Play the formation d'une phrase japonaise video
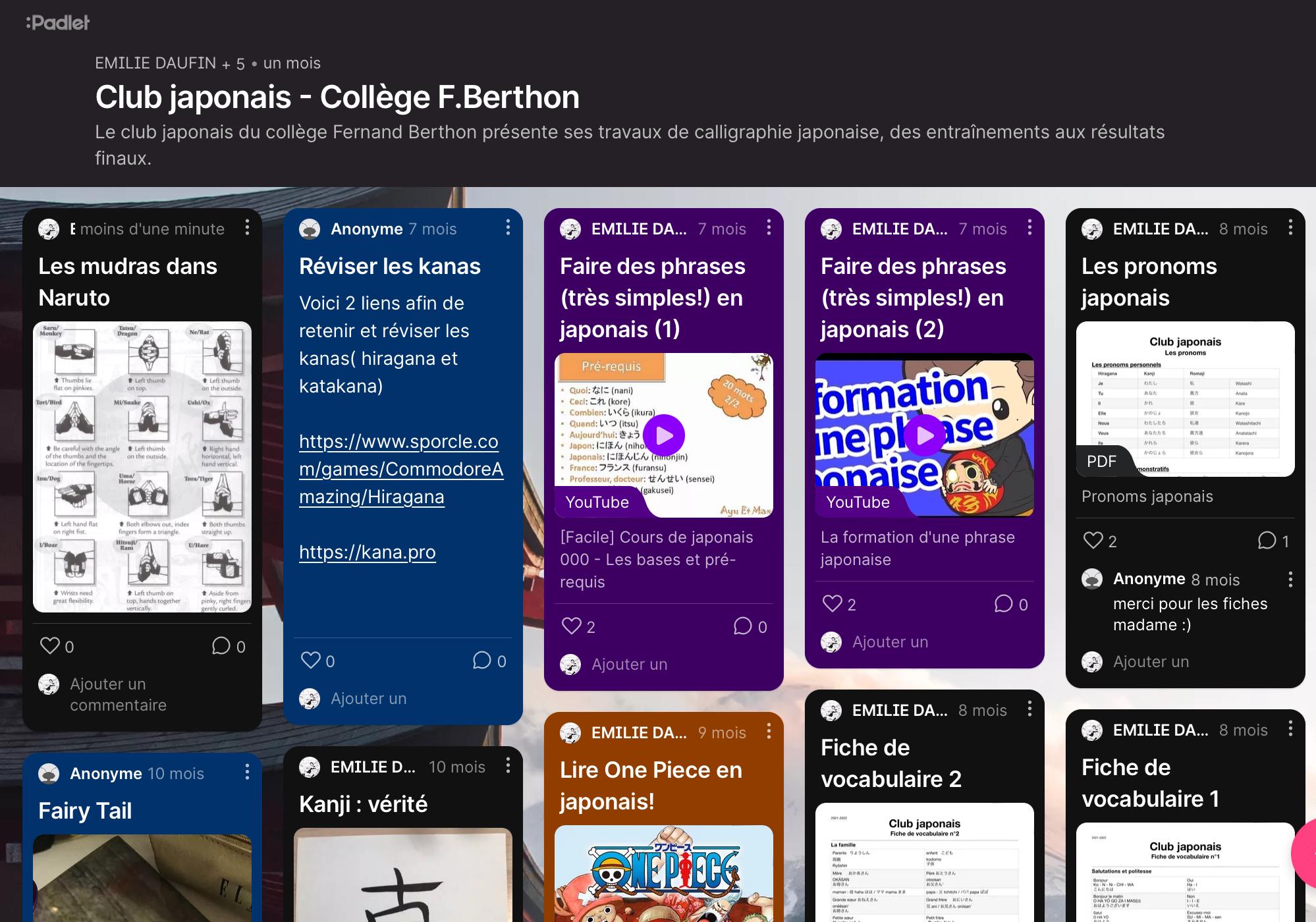The height and width of the screenshot is (922, 1316). [925, 435]
